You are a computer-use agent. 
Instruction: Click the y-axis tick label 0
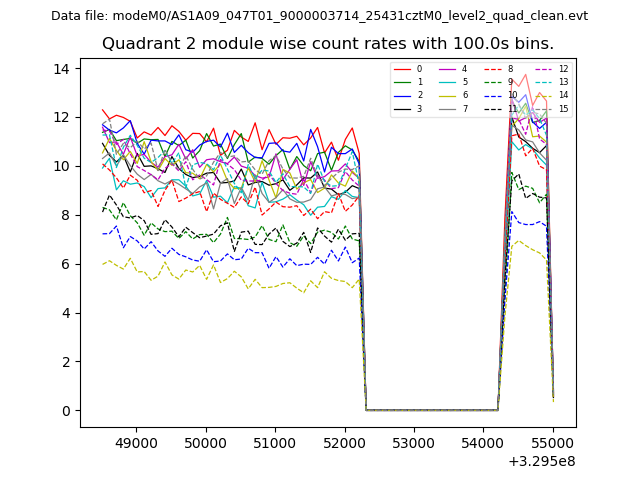[66, 411]
